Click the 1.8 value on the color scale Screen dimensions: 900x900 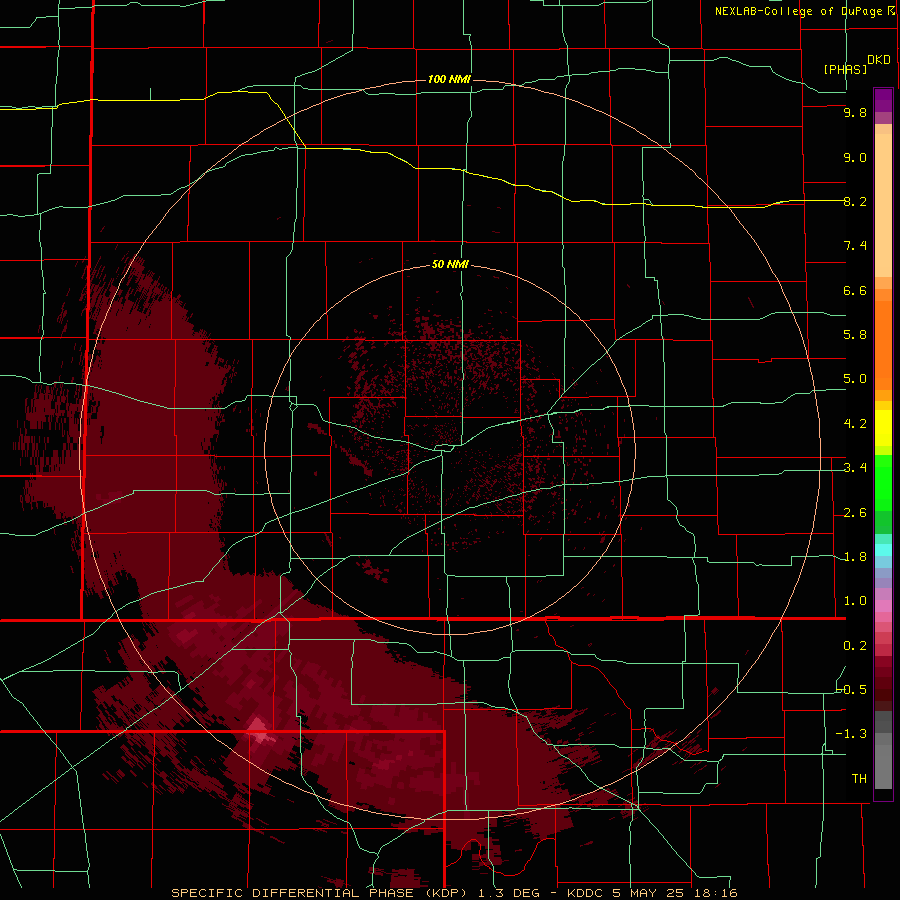(855, 557)
